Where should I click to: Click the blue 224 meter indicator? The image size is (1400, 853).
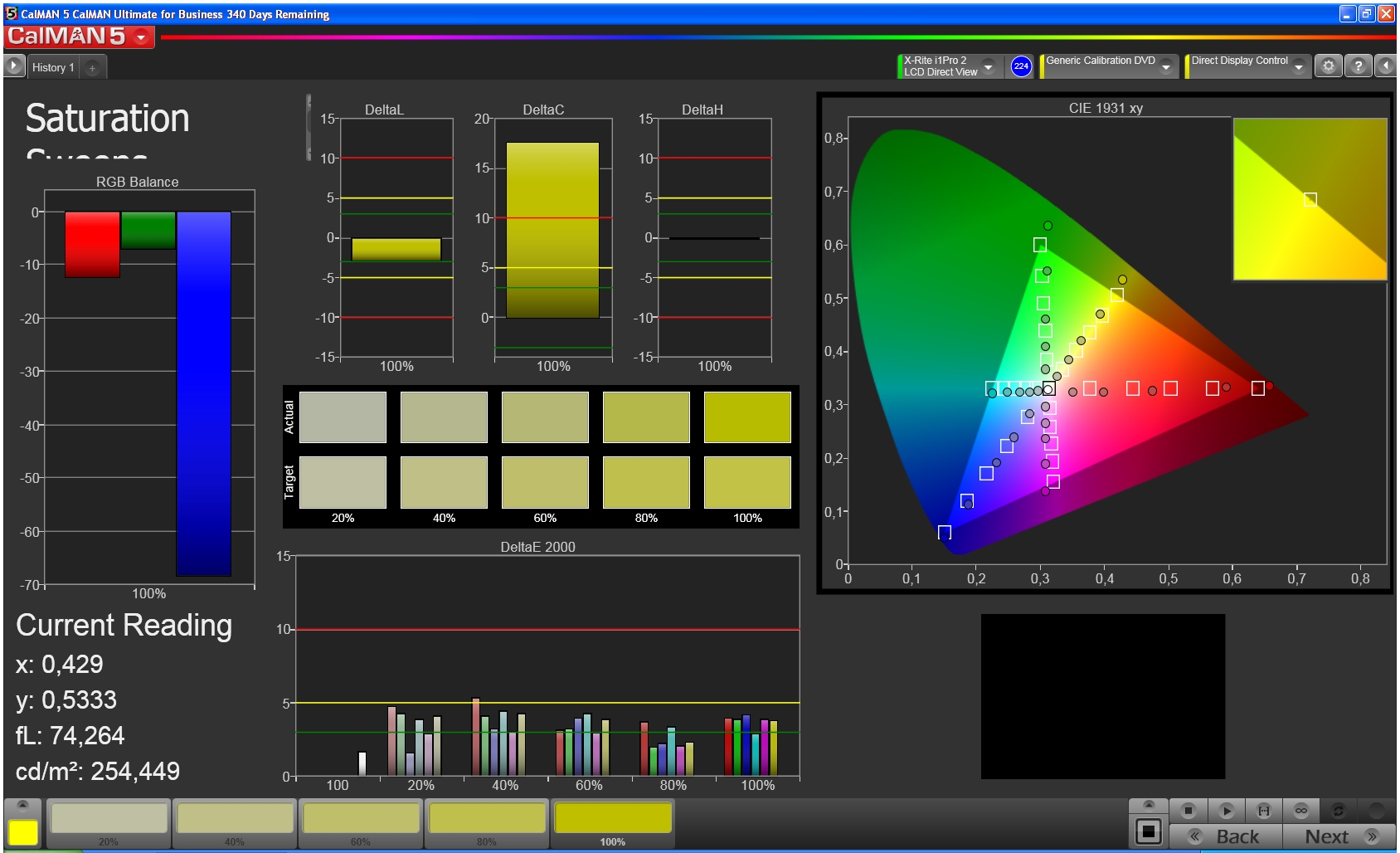pyautogui.click(x=1021, y=66)
